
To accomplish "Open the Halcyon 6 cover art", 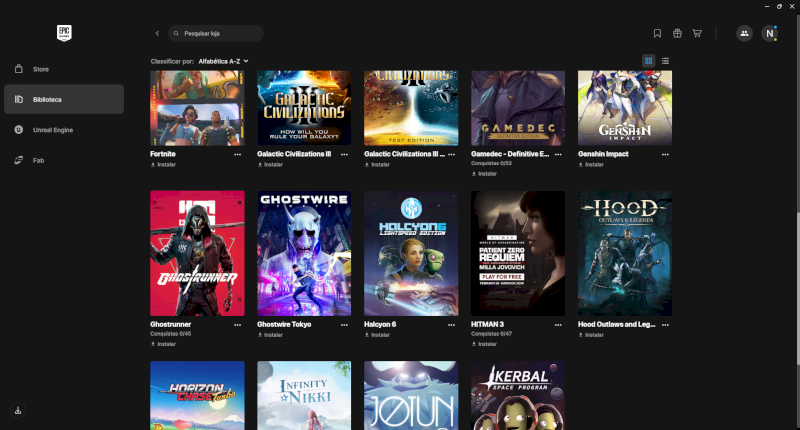I will pyautogui.click(x=411, y=254).
